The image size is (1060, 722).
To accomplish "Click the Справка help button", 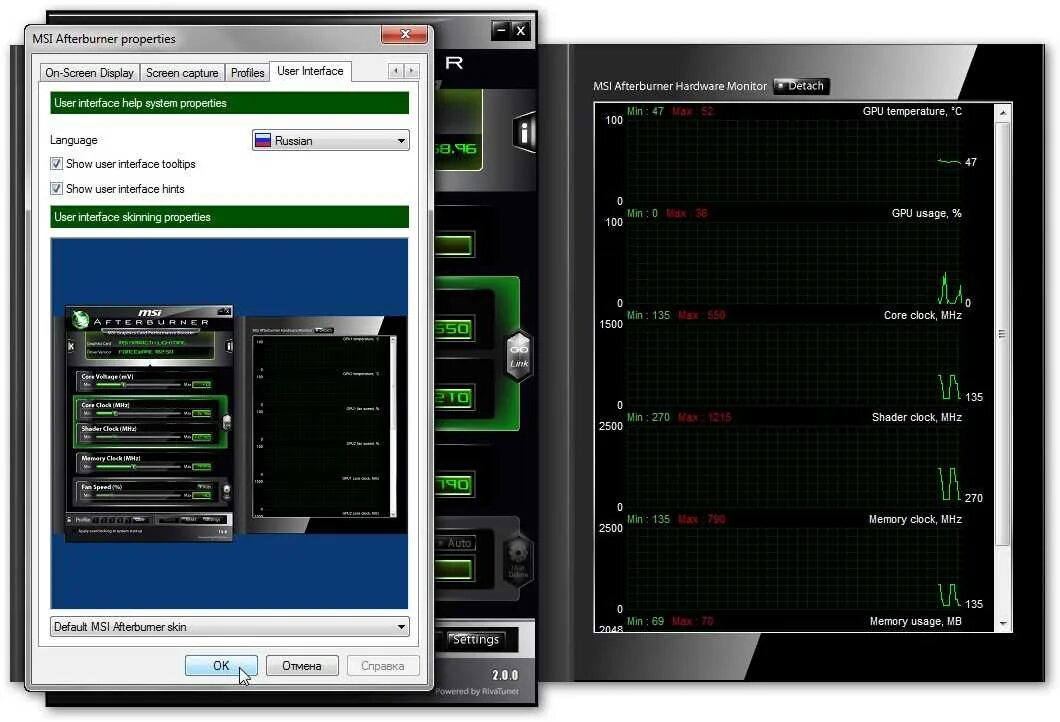I will pos(383,665).
